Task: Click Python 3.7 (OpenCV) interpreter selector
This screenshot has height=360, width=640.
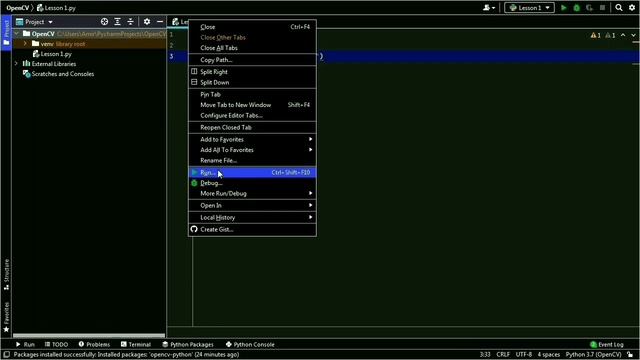Action: point(593,354)
